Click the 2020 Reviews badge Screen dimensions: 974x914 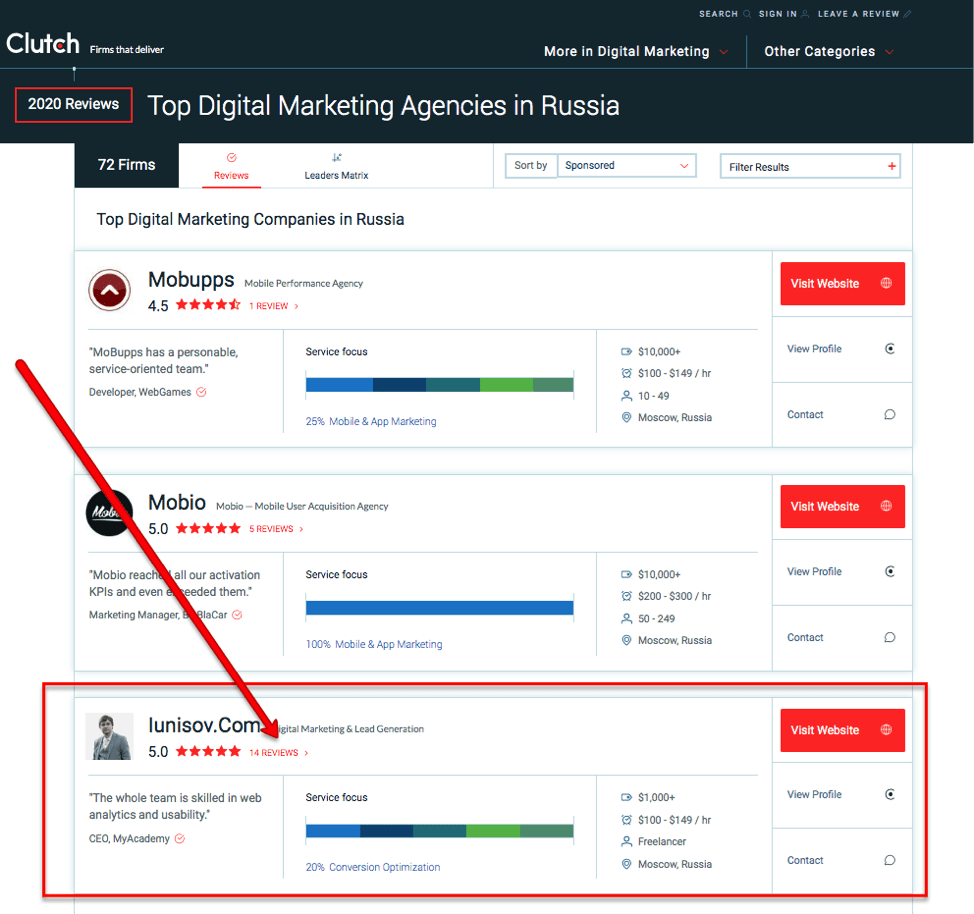73,104
